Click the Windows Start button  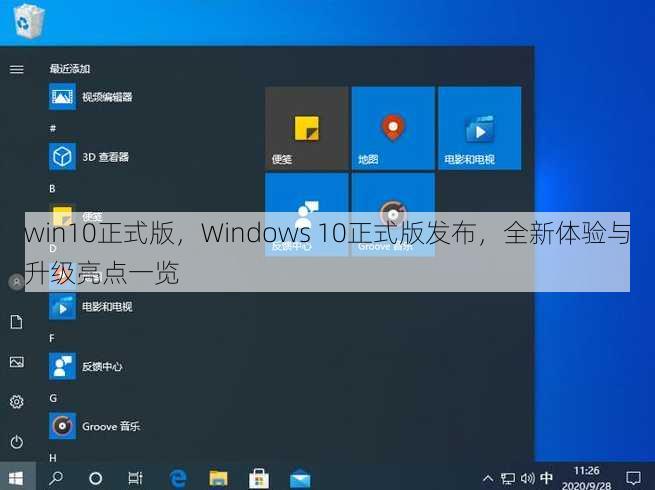point(17,477)
